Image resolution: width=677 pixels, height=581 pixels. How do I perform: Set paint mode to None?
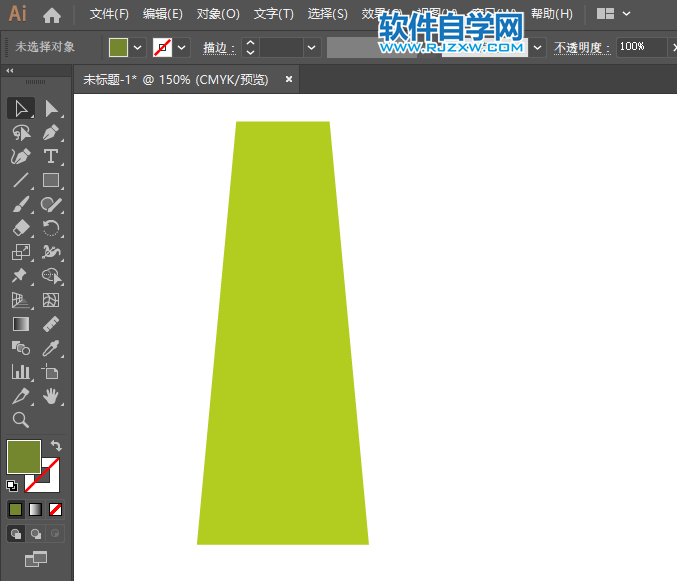(x=56, y=509)
